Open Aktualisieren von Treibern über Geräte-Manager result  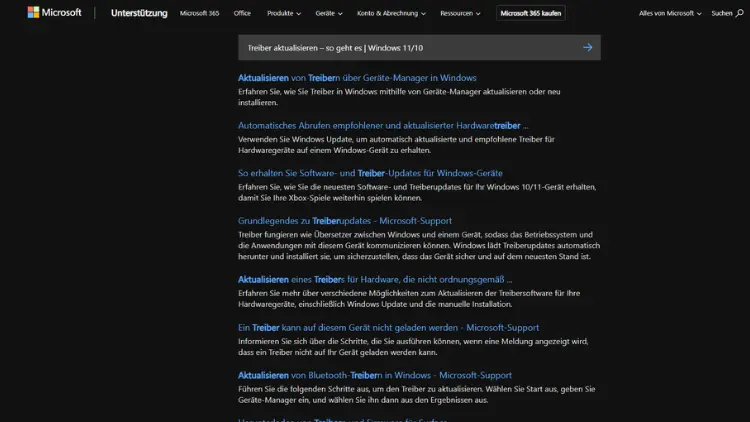click(x=357, y=78)
